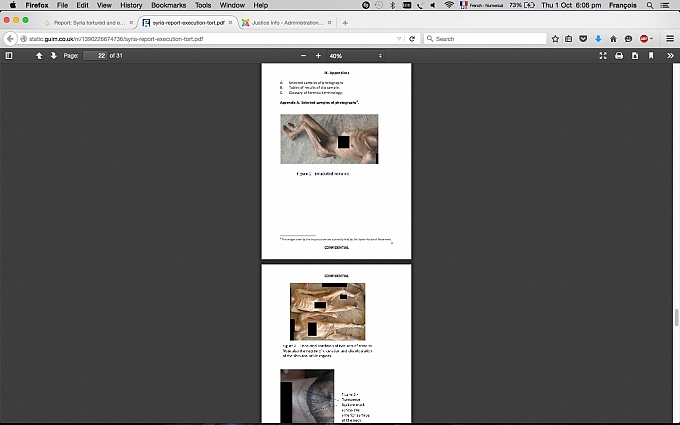Screen dimensions: 680x425
Task: Click the page number input field
Action: [95, 56]
